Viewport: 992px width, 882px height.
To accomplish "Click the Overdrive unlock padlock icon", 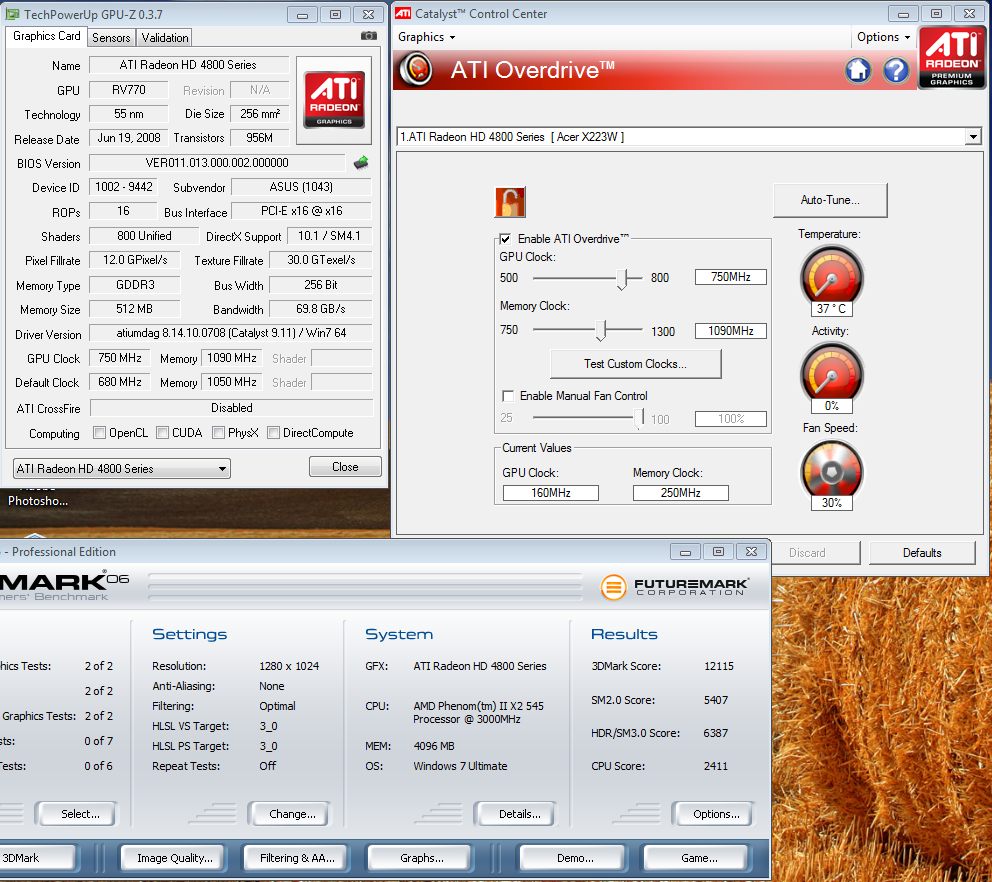I will click(x=510, y=202).
